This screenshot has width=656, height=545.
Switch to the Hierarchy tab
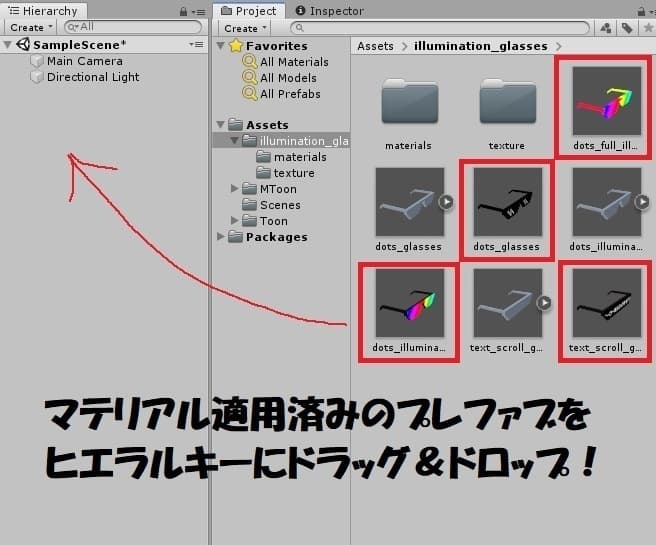coord(43,10)
